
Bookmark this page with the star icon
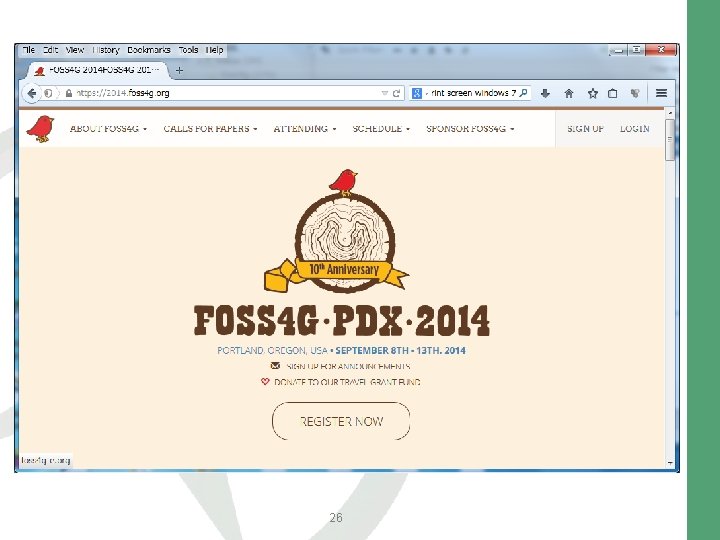point(593,93)
